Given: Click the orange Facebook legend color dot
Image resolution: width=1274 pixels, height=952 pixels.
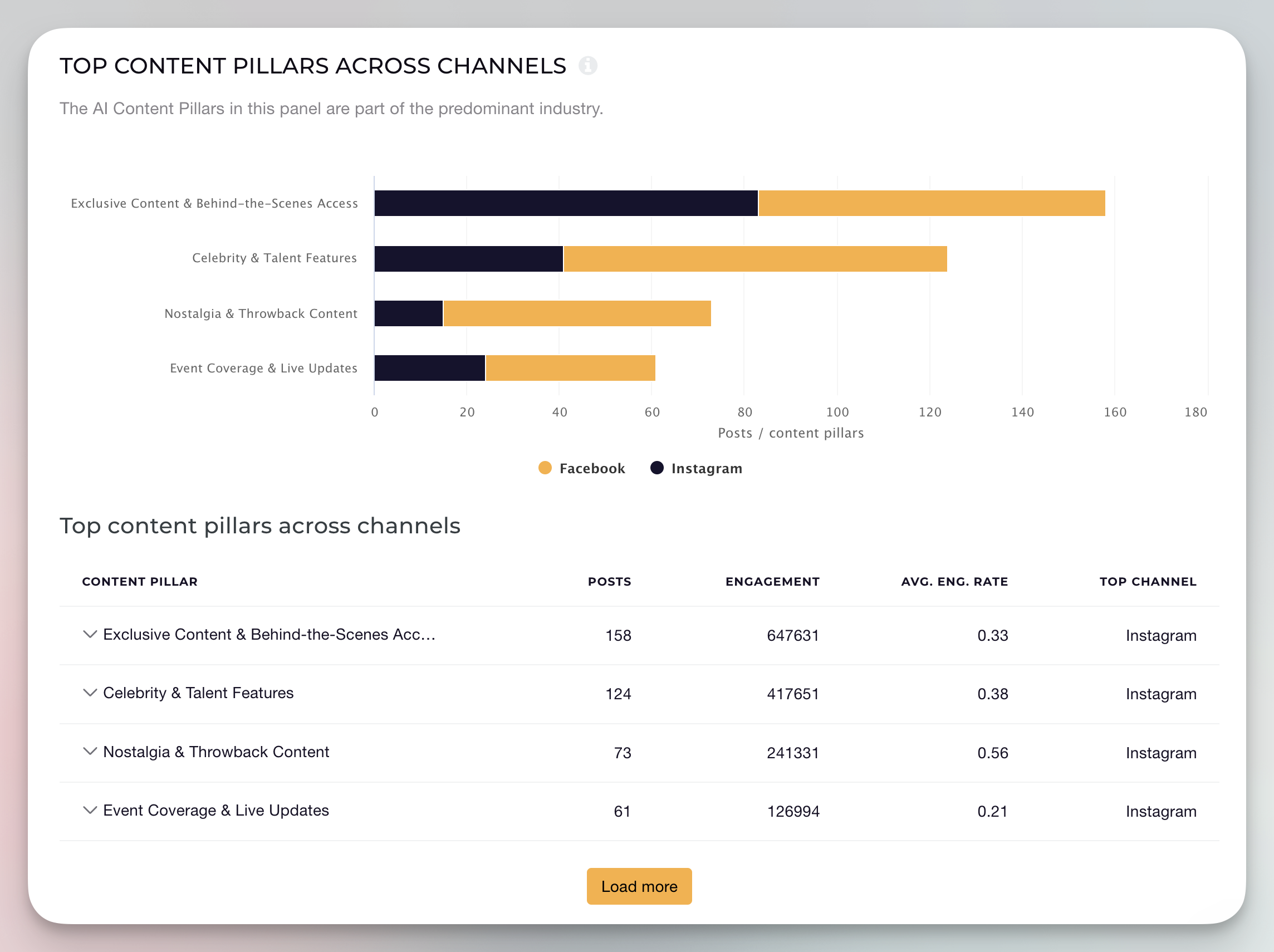Looking at the screenshot, I should (x=545, y=468).
